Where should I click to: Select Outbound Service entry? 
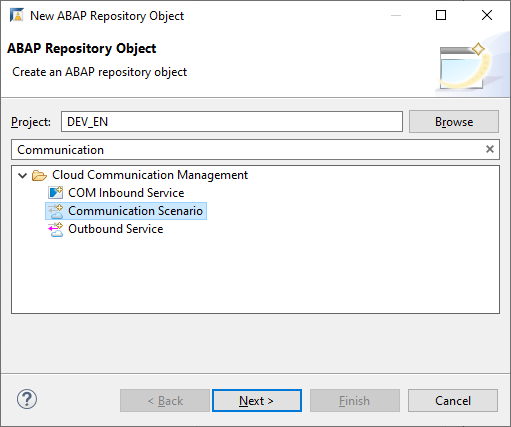tap(116, 229)
